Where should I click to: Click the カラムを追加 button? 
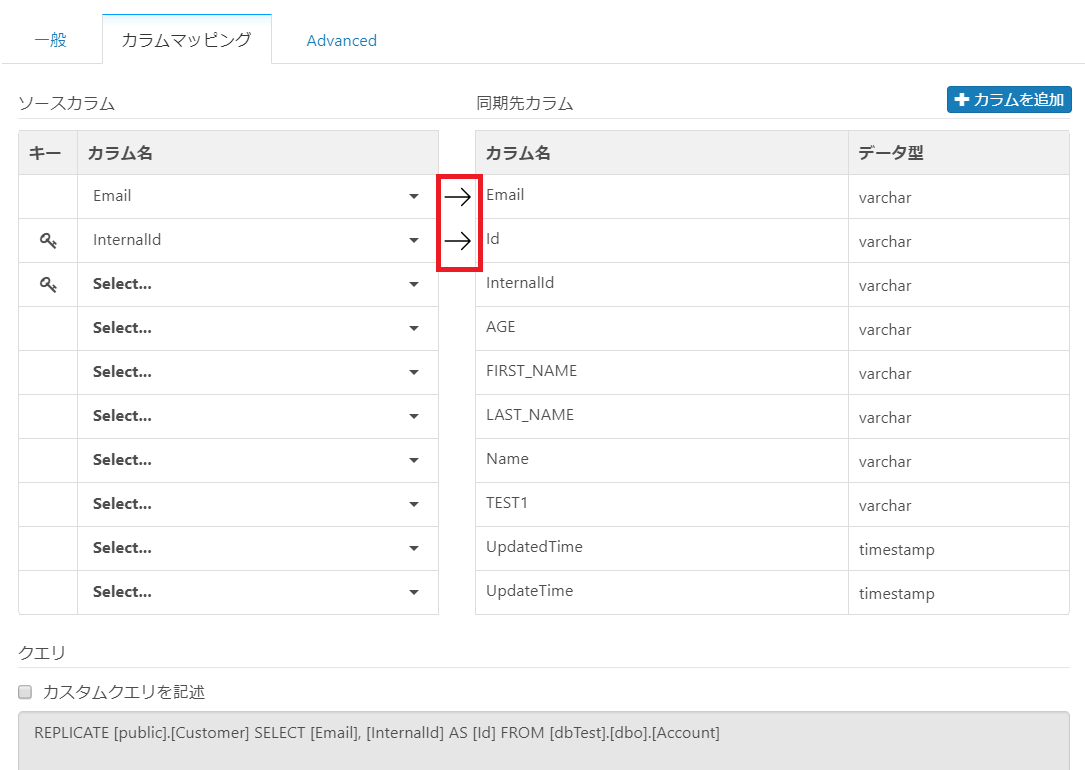1009,100
